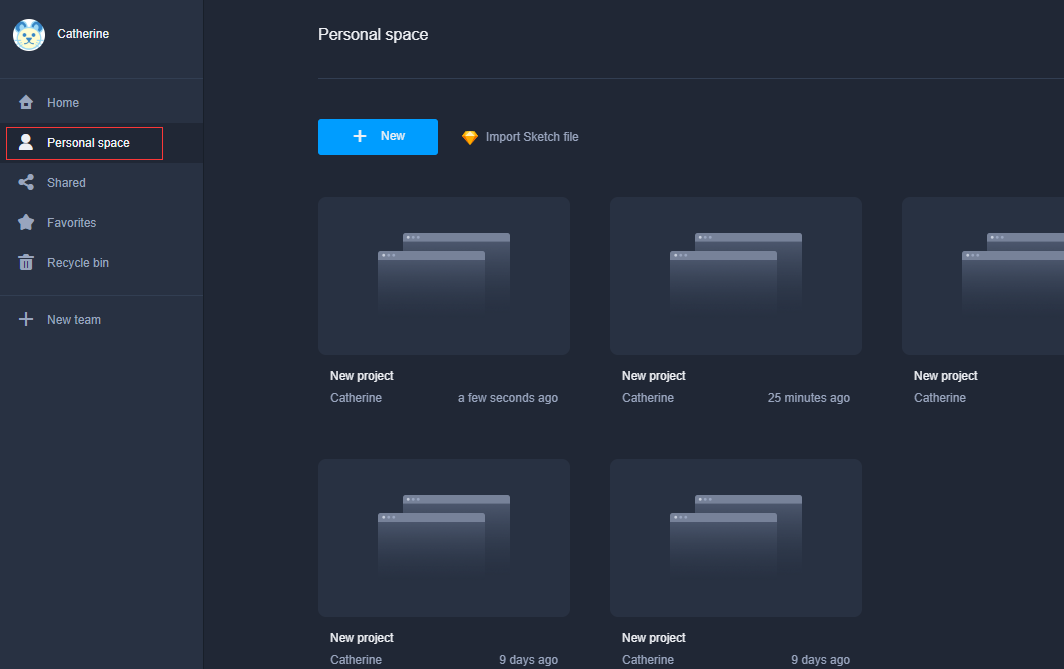Image resolution: width=1064 pixels, height=669 pixels.
Task: Navigate to Favorites in the sidebar
Action: point(70,222)
